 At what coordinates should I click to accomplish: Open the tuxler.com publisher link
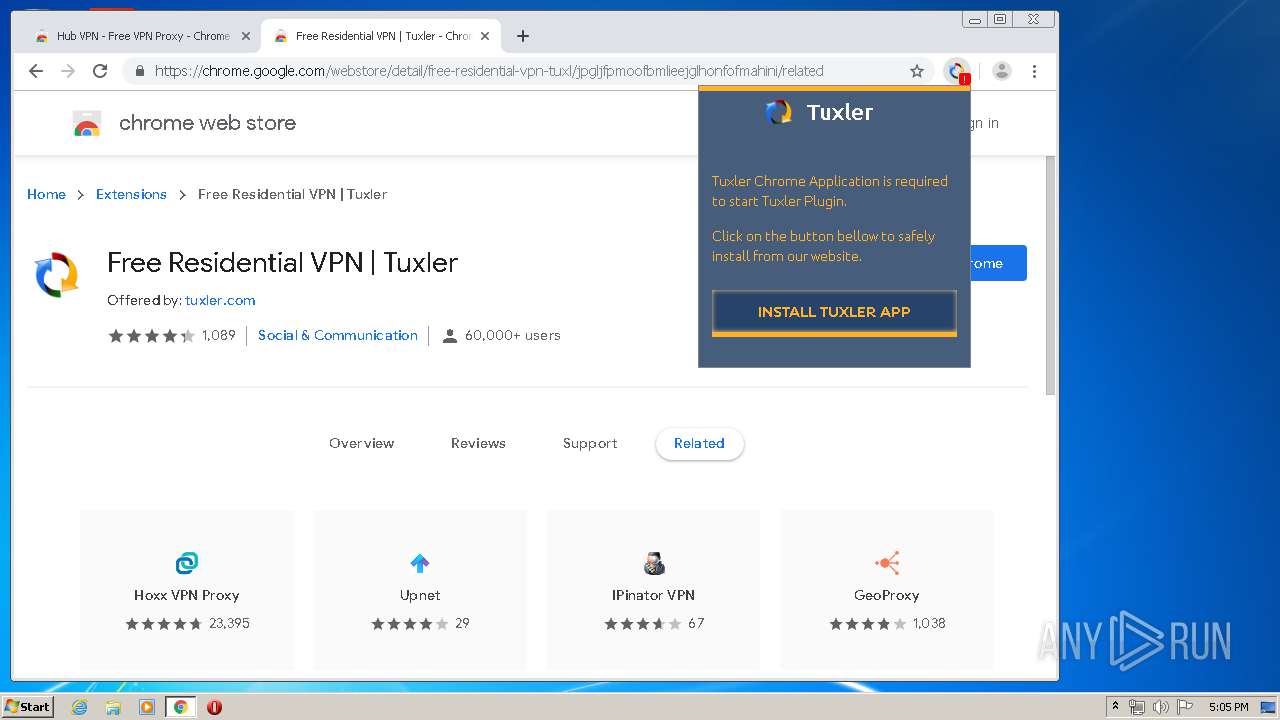coord(220,300)
